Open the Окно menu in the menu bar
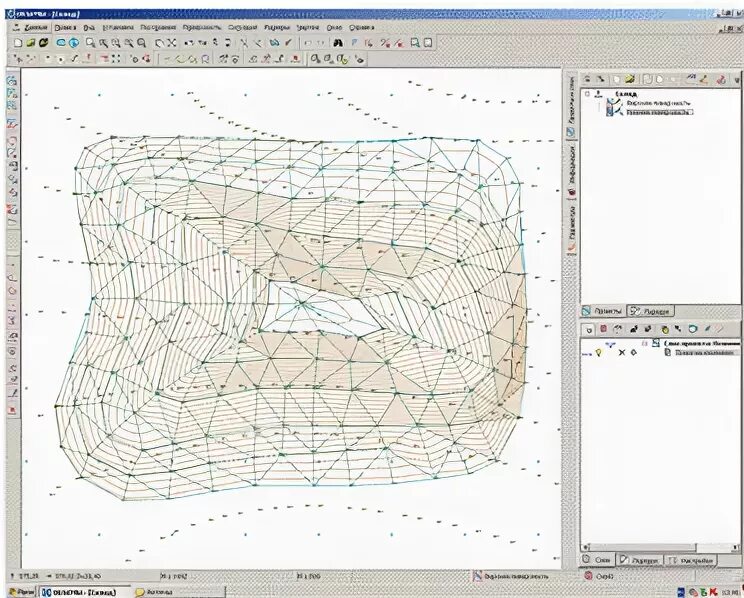Viewport: 744px width, 598px height. coord(334,28)
